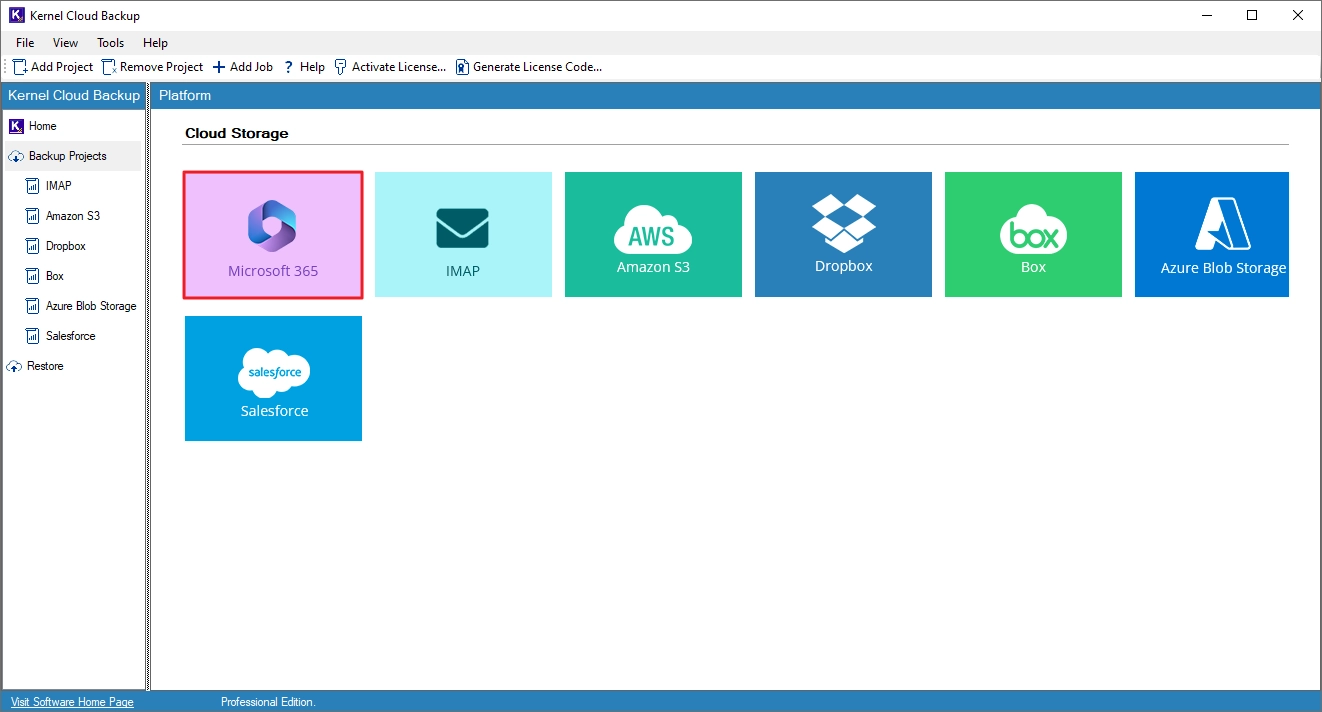This screenshot has width=1322, height=712.
Task: Click the Visit Software Home Page link
Action: click(72, 702)
